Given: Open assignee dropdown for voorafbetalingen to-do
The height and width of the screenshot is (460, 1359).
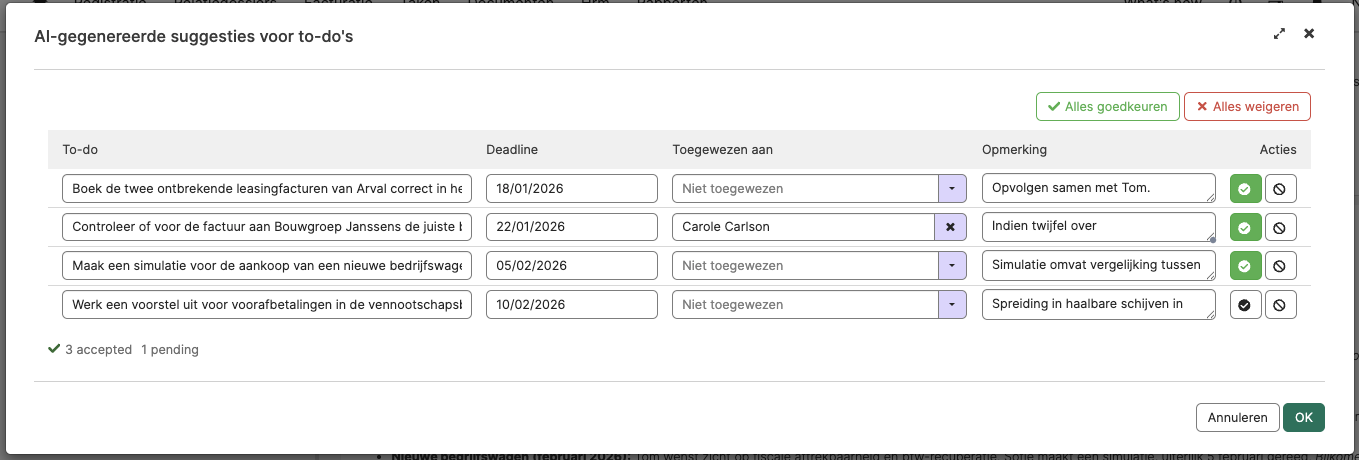Looking at the screenshot, I should [951, 305].
